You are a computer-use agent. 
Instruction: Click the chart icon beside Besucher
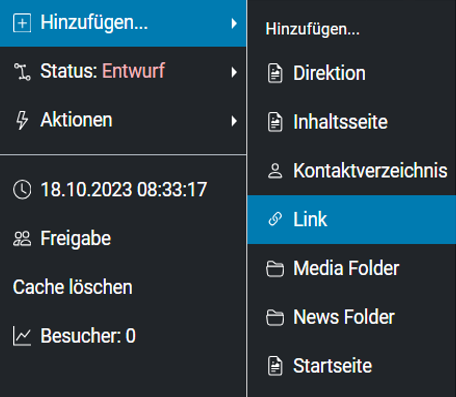tap(22, 336)
